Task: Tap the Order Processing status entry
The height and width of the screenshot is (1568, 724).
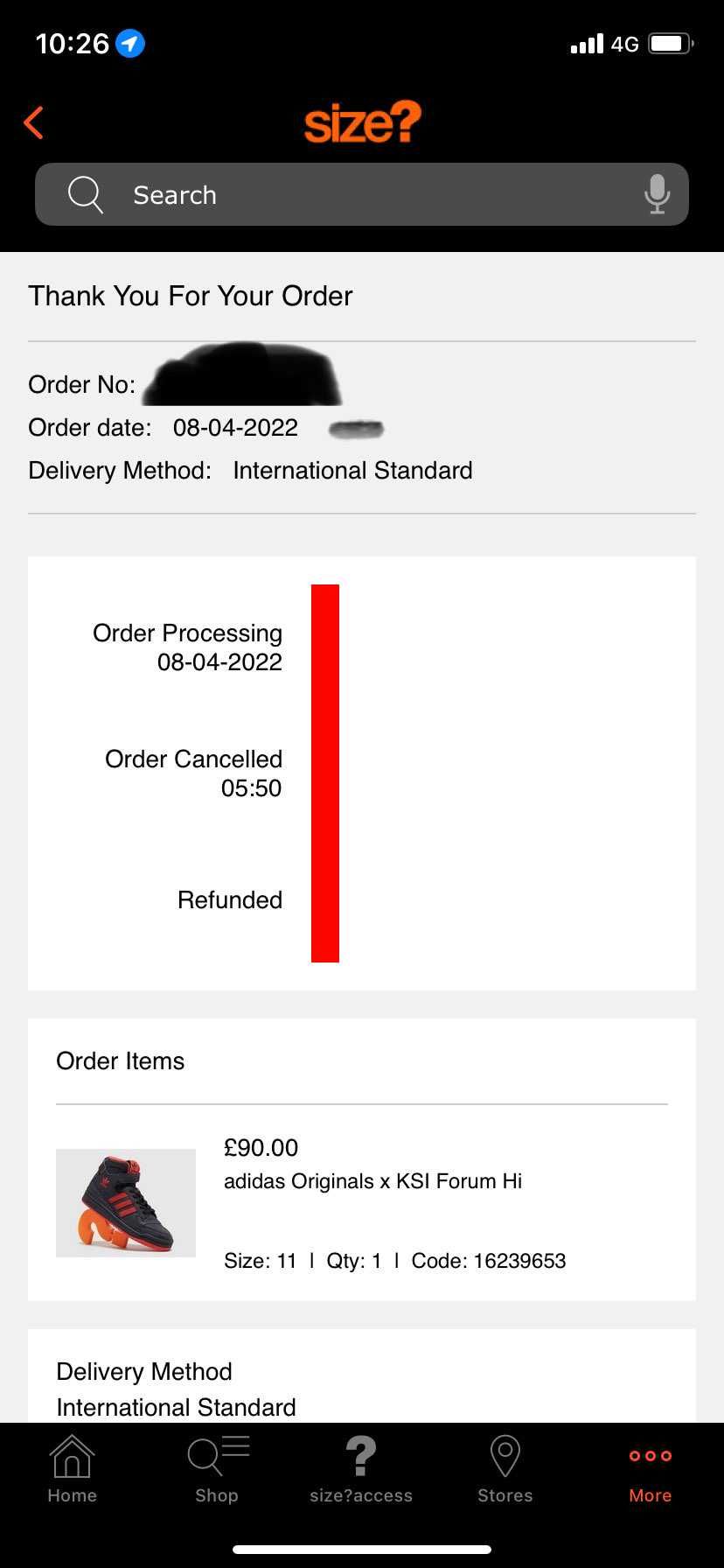Action: click(x=187, y=647)
